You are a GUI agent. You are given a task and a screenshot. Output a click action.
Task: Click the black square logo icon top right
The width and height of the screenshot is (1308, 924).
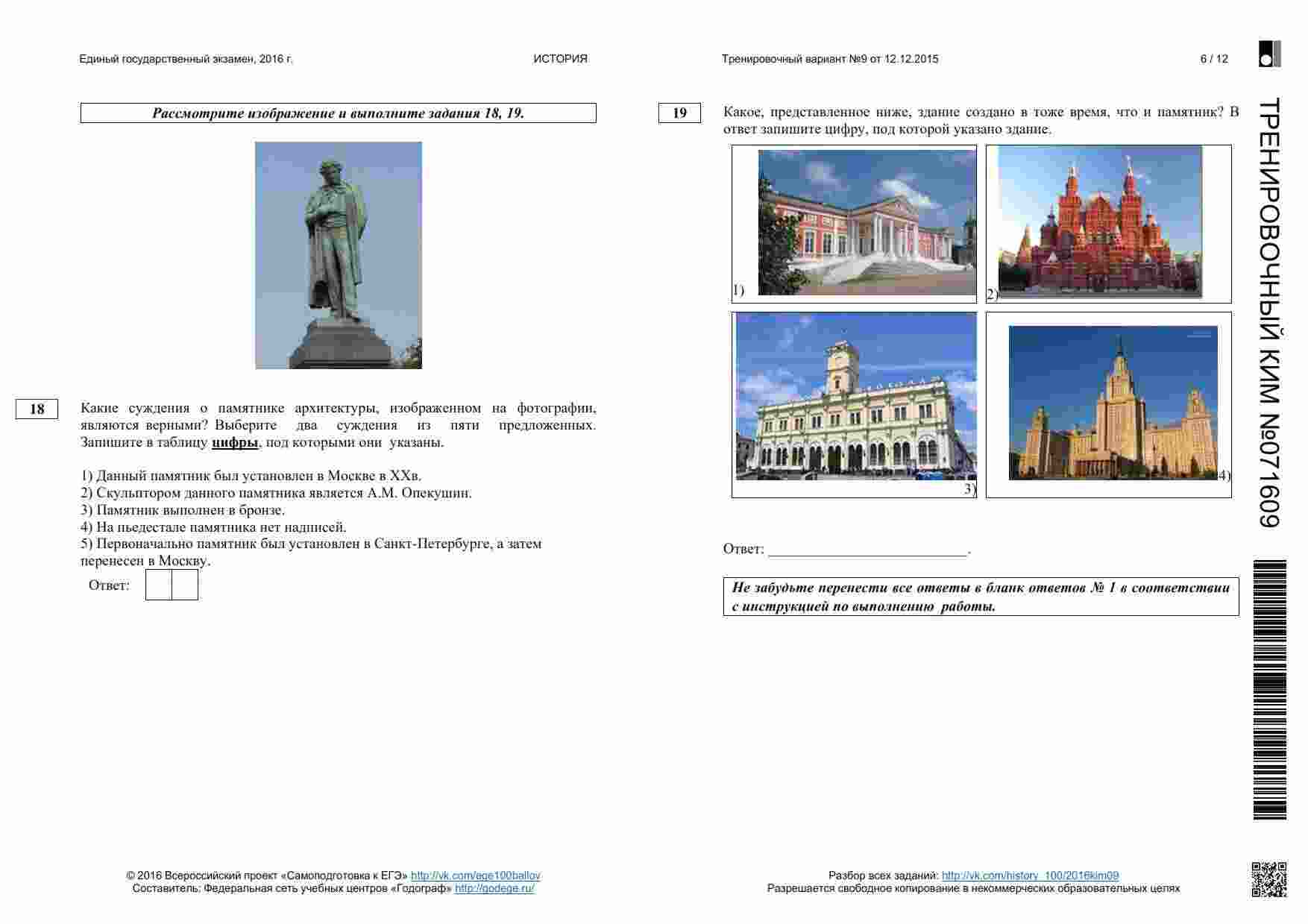click(x=1269, y=54)
